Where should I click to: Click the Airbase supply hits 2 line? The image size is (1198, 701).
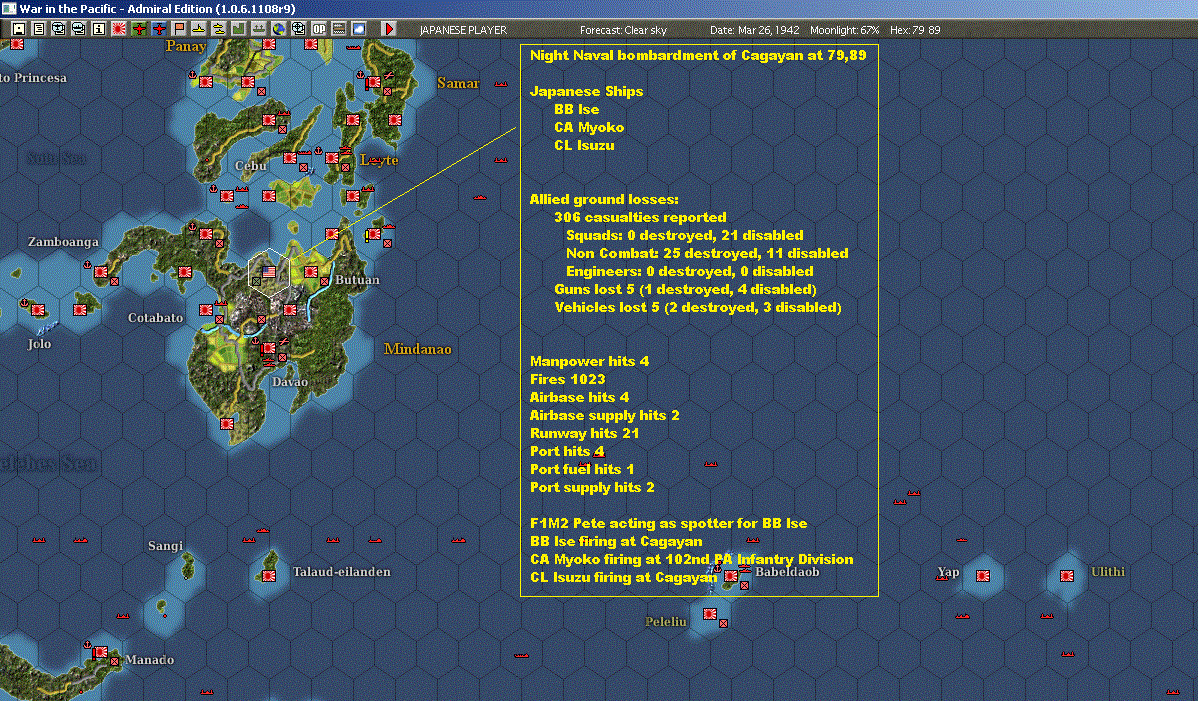604,415
